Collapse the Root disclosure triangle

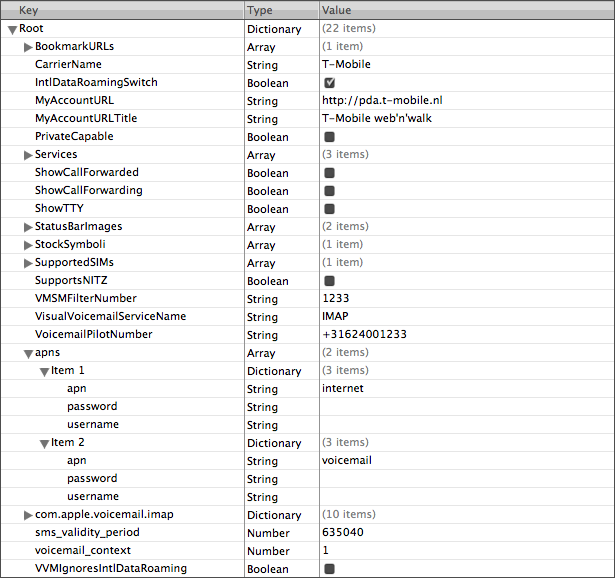12,30
